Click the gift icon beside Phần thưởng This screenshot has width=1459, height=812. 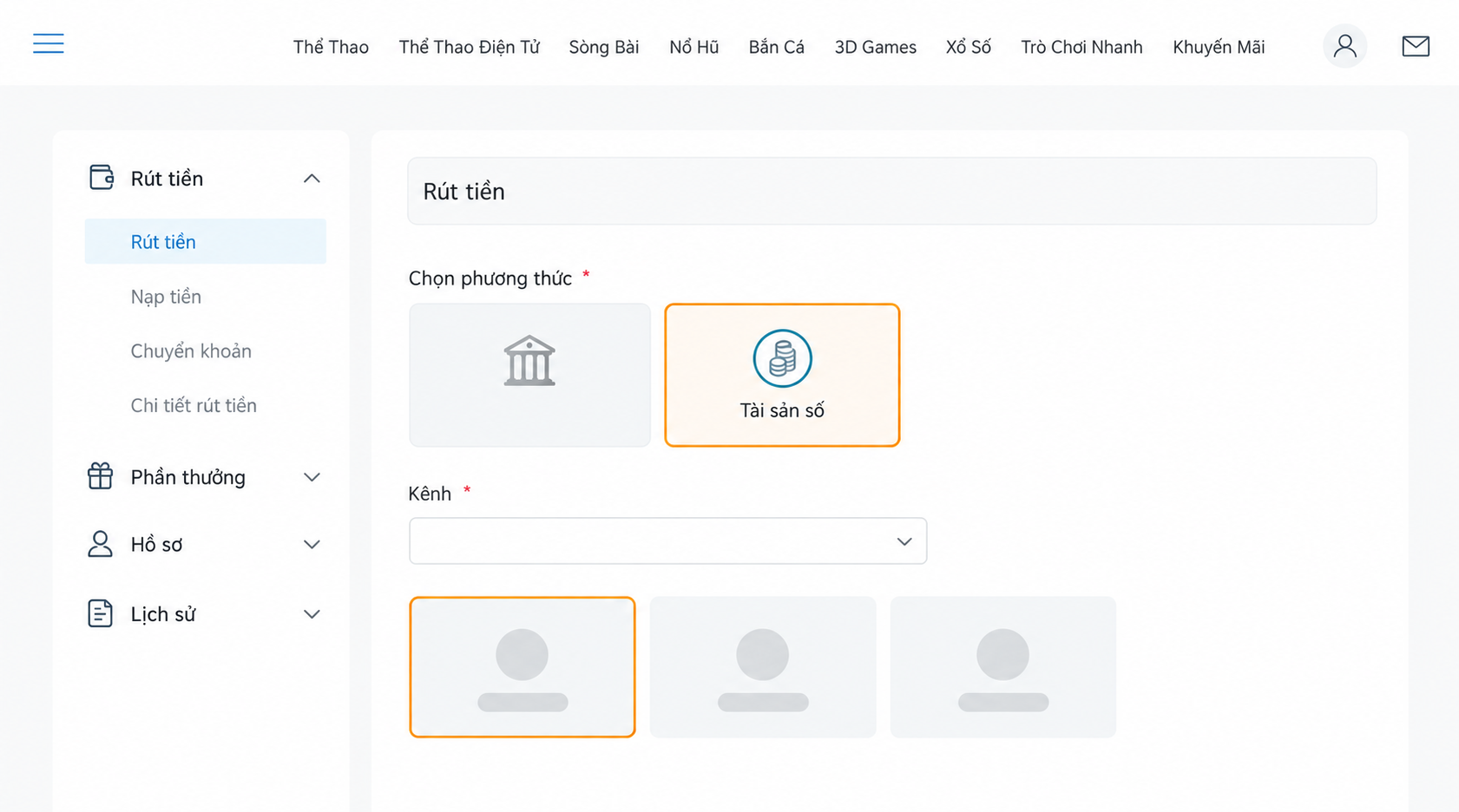100,476
